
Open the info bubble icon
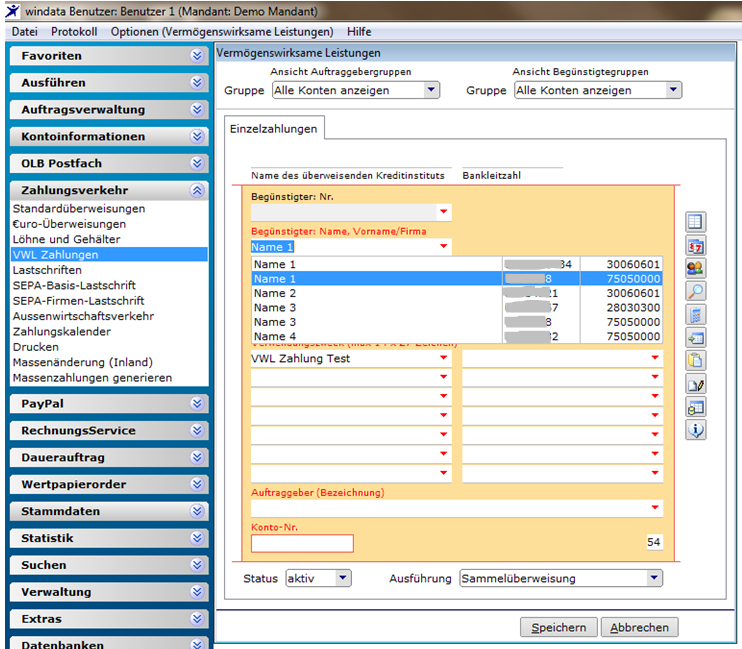(x=696, y=430)
